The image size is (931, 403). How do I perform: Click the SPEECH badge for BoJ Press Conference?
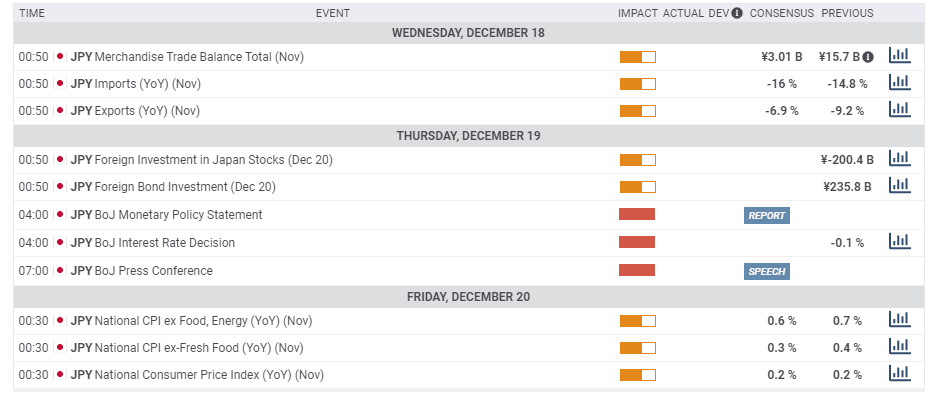click(767, 271)
